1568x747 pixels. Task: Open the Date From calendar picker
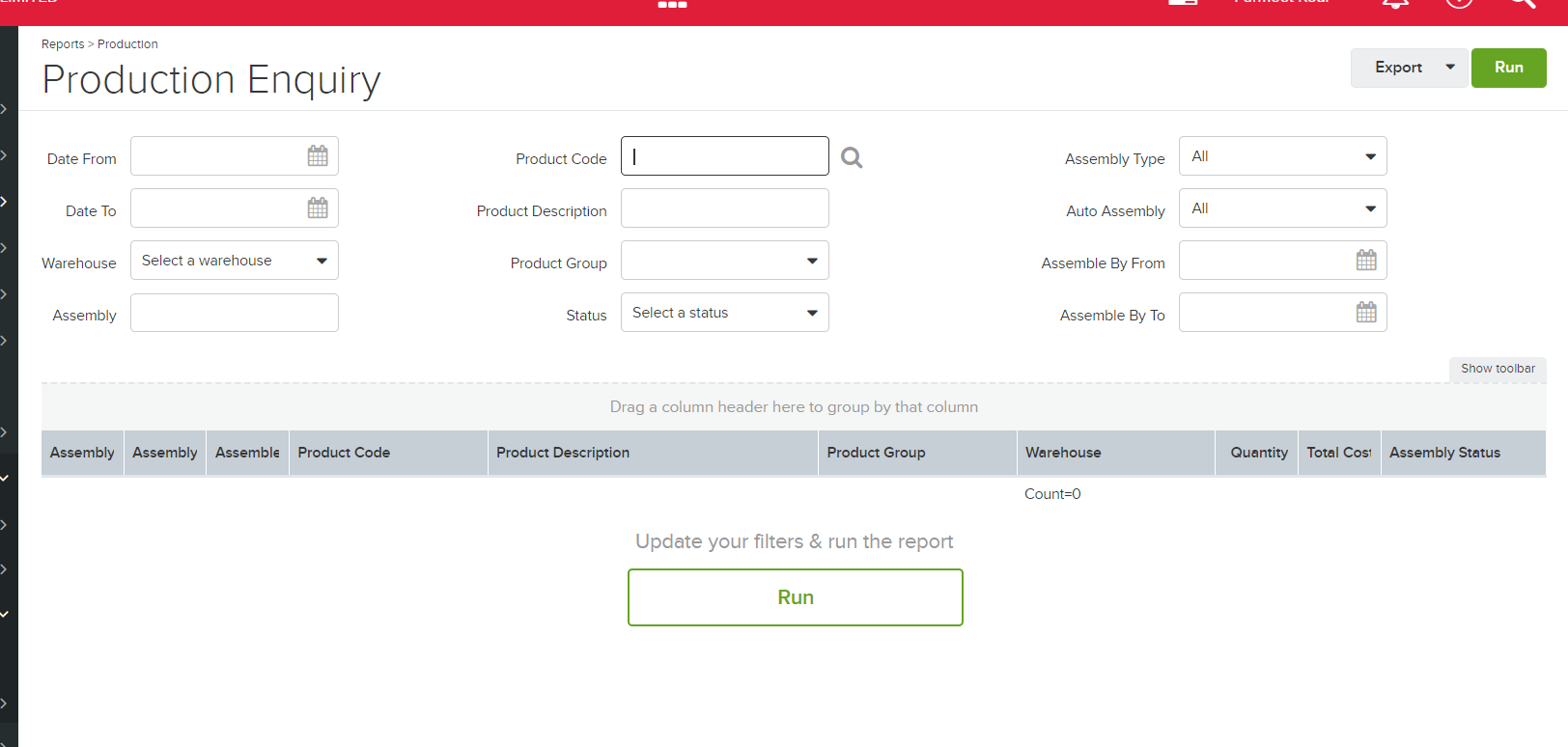318,155
